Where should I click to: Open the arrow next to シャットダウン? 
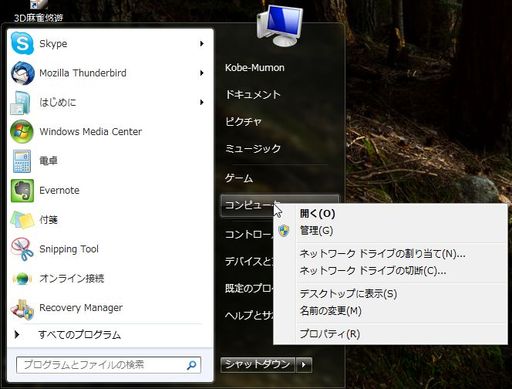tap(303, 365)
